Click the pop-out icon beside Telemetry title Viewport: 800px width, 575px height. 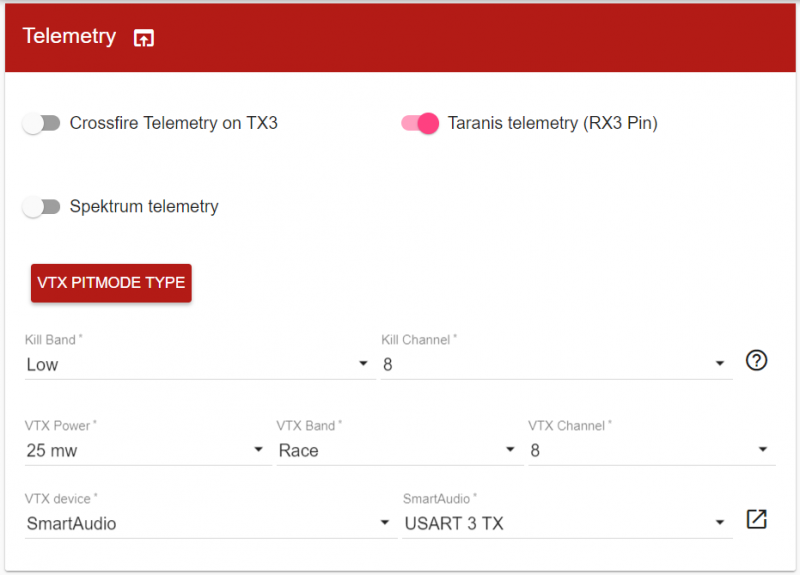tap(144, 38)
